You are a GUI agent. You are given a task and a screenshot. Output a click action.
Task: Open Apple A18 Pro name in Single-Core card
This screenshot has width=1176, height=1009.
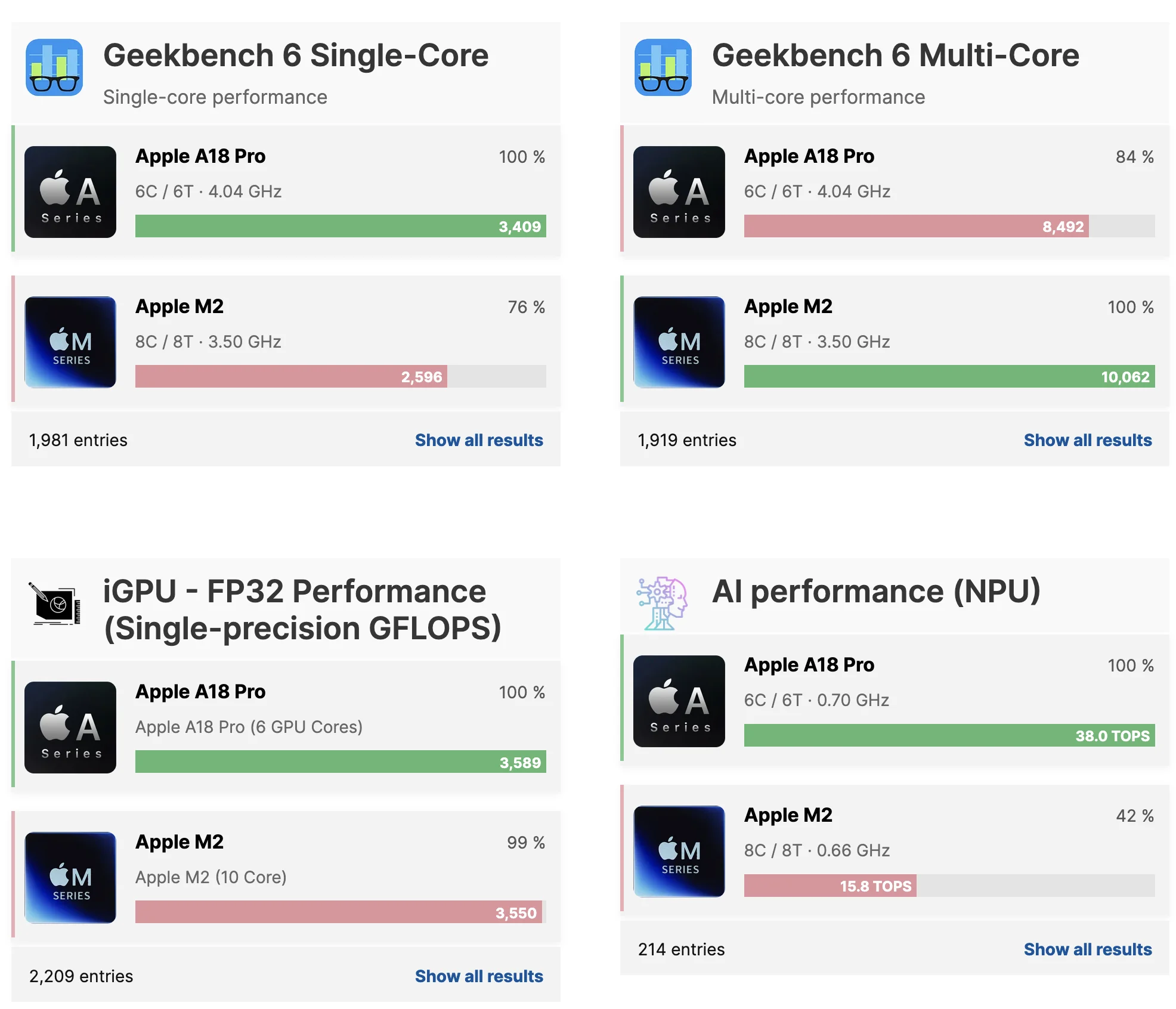(200, 156)
